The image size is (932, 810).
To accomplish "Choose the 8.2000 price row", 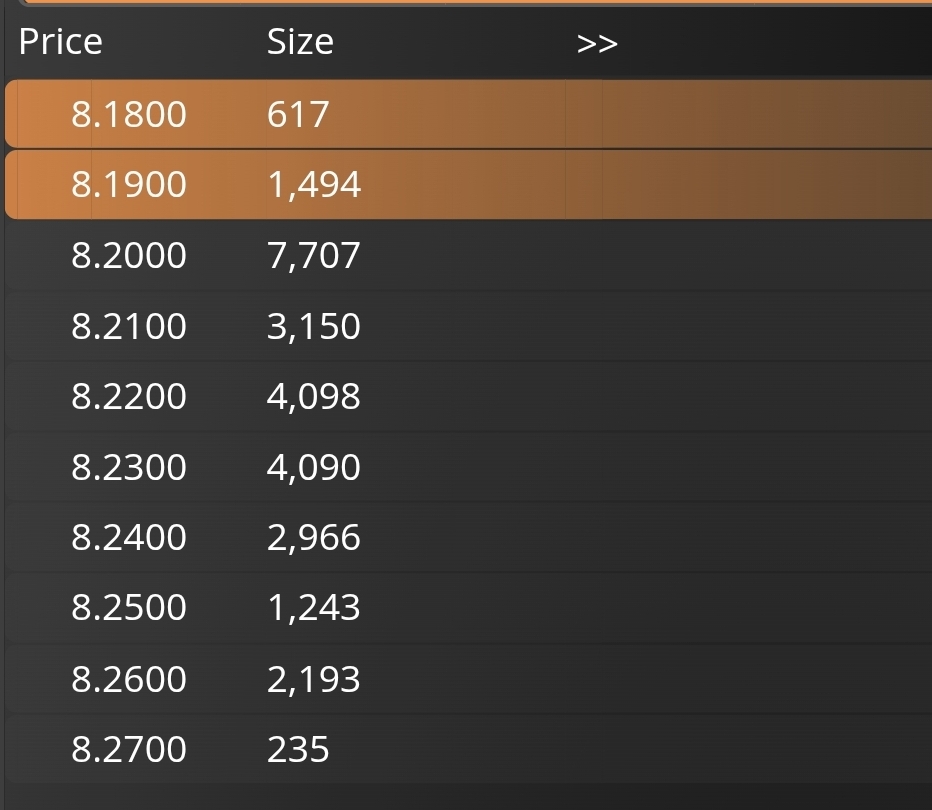I will click(129, 256).
